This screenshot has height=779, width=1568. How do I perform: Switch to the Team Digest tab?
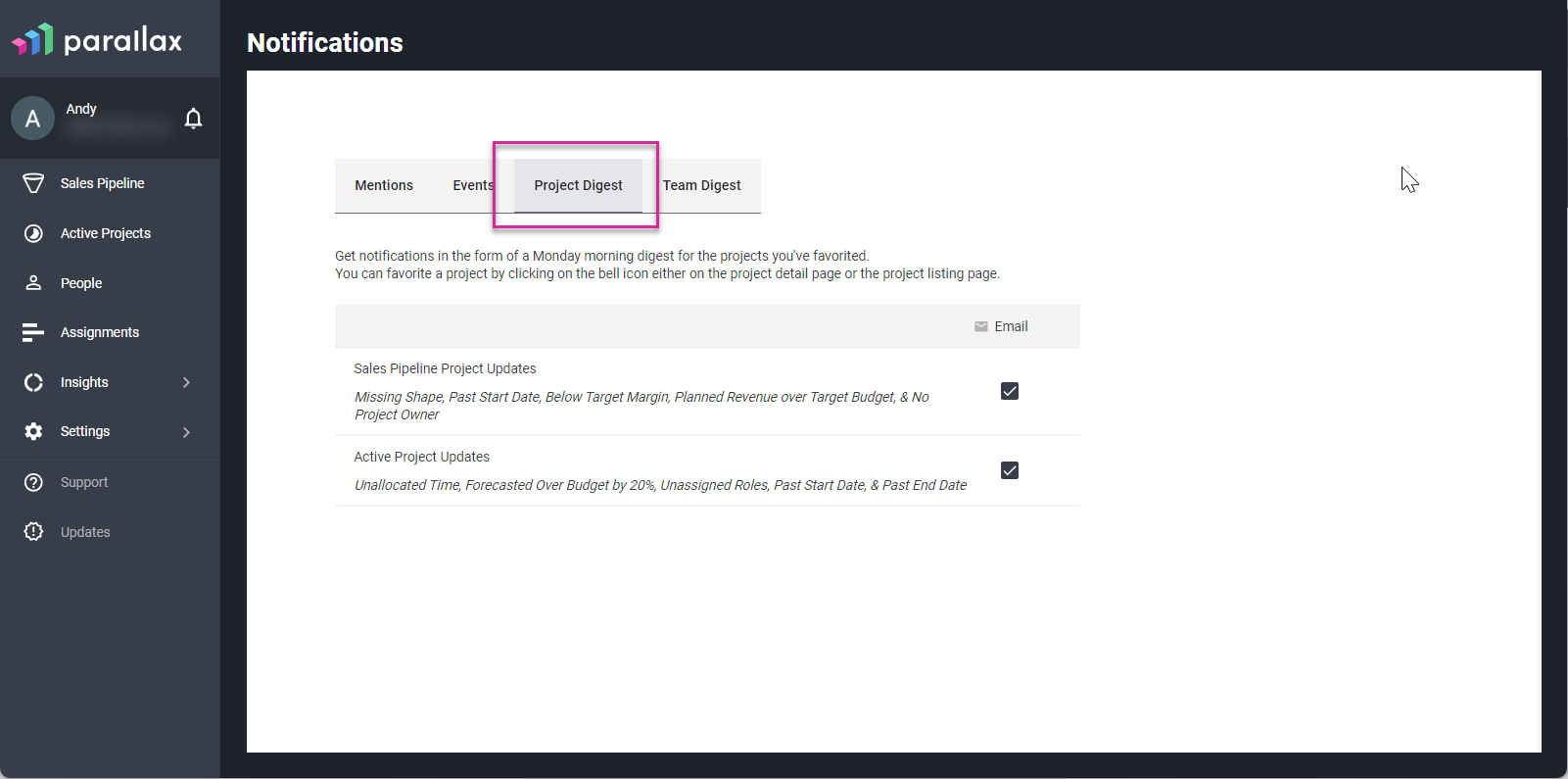coord(701,185)
